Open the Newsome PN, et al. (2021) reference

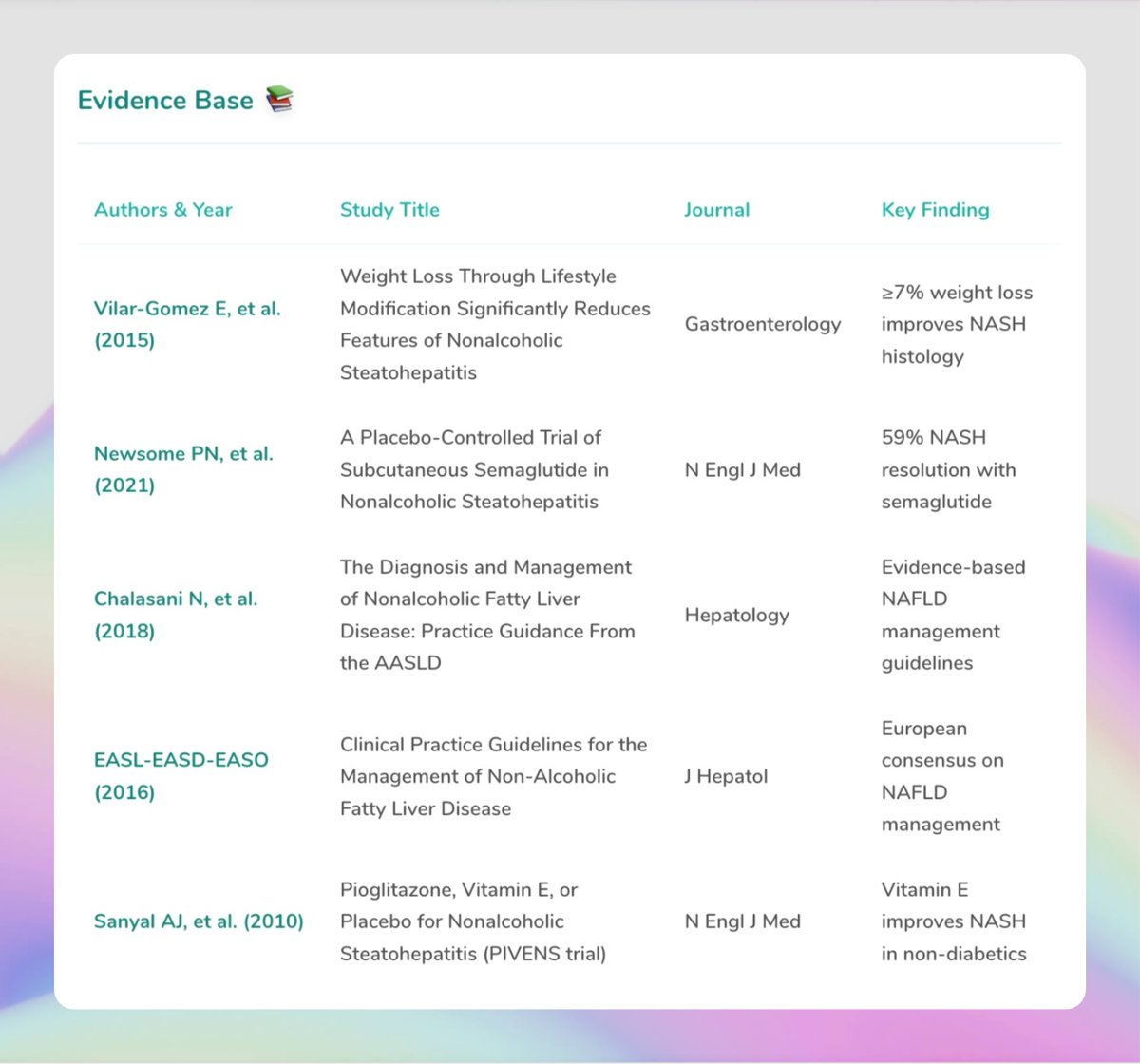pyautogui.click(x=183, y=469)
